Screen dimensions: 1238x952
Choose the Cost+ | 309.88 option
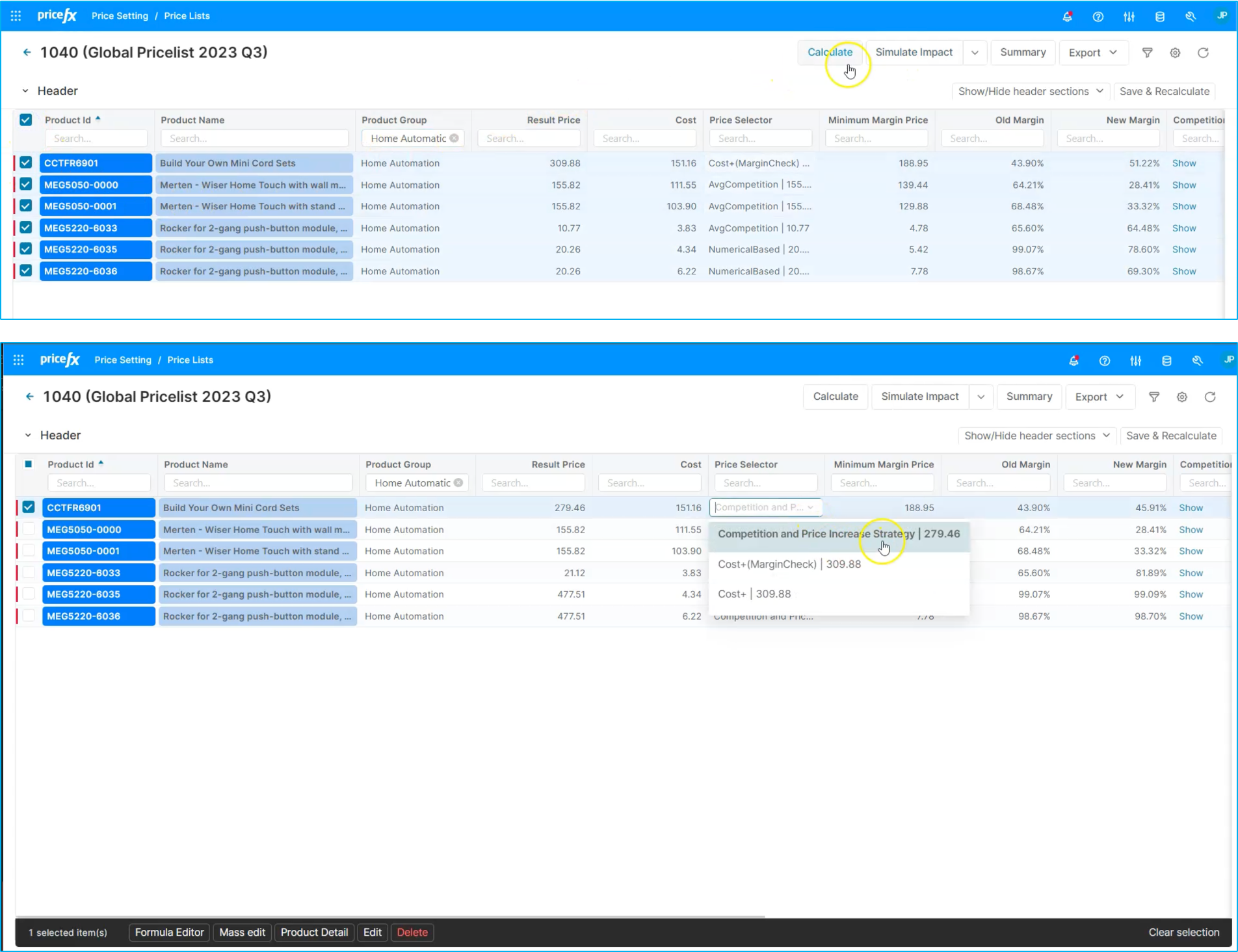(x=754, y=594)
